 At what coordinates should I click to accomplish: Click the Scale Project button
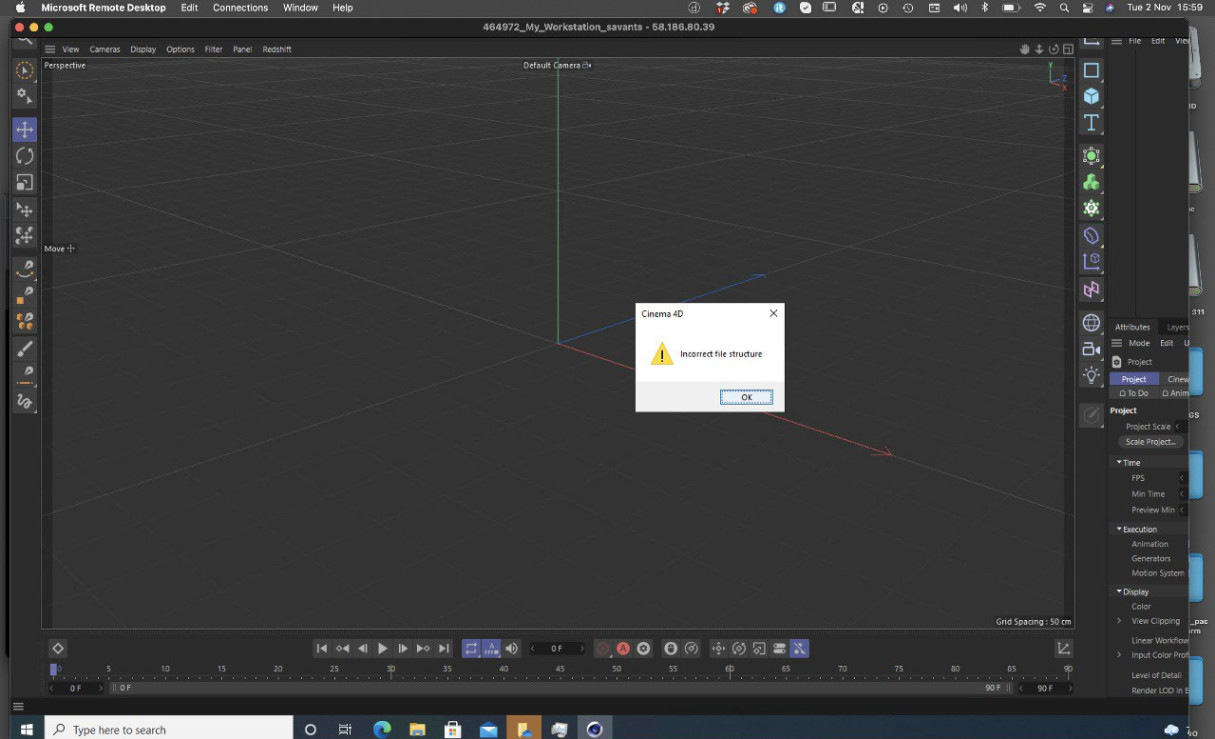[1149, 442]
